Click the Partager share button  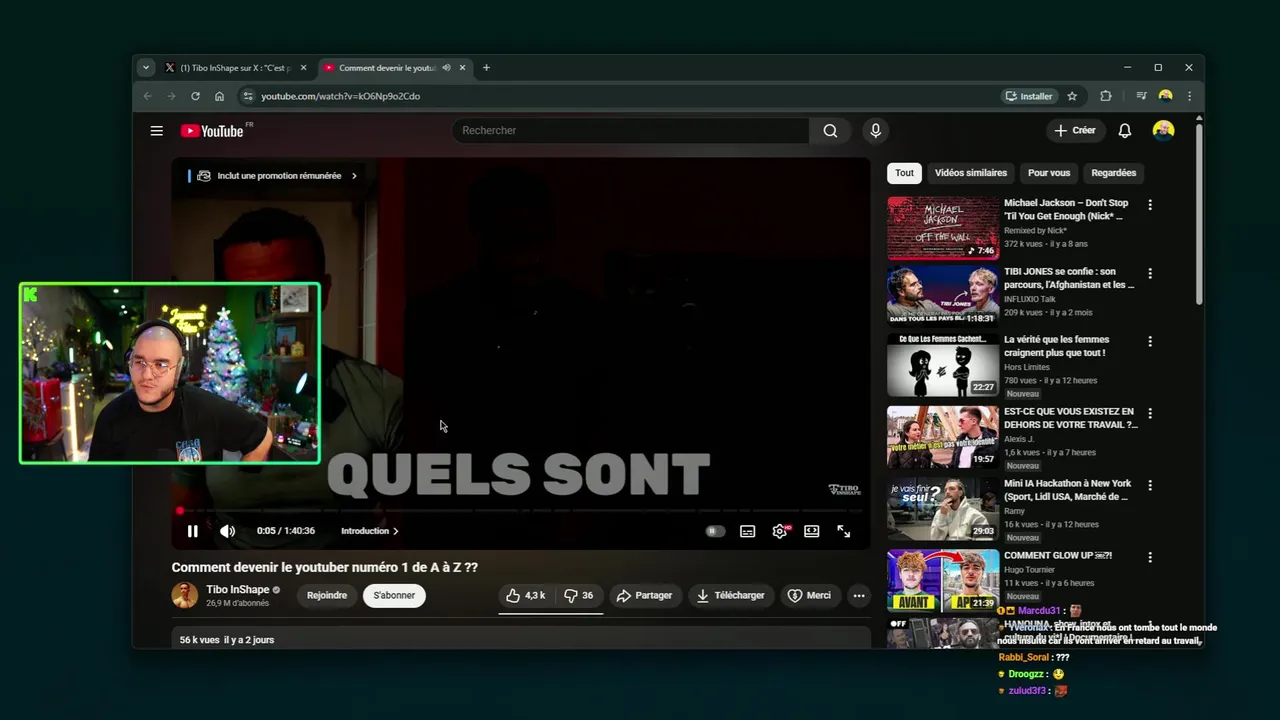644,595
